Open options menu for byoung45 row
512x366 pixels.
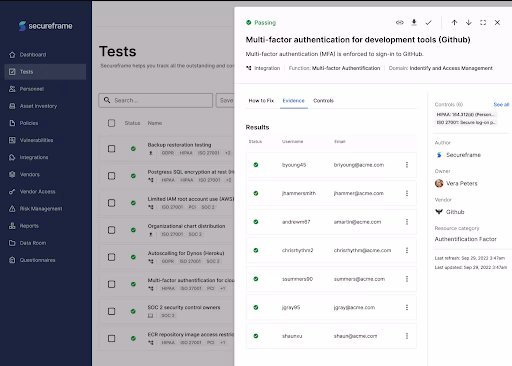coord(407,165)
